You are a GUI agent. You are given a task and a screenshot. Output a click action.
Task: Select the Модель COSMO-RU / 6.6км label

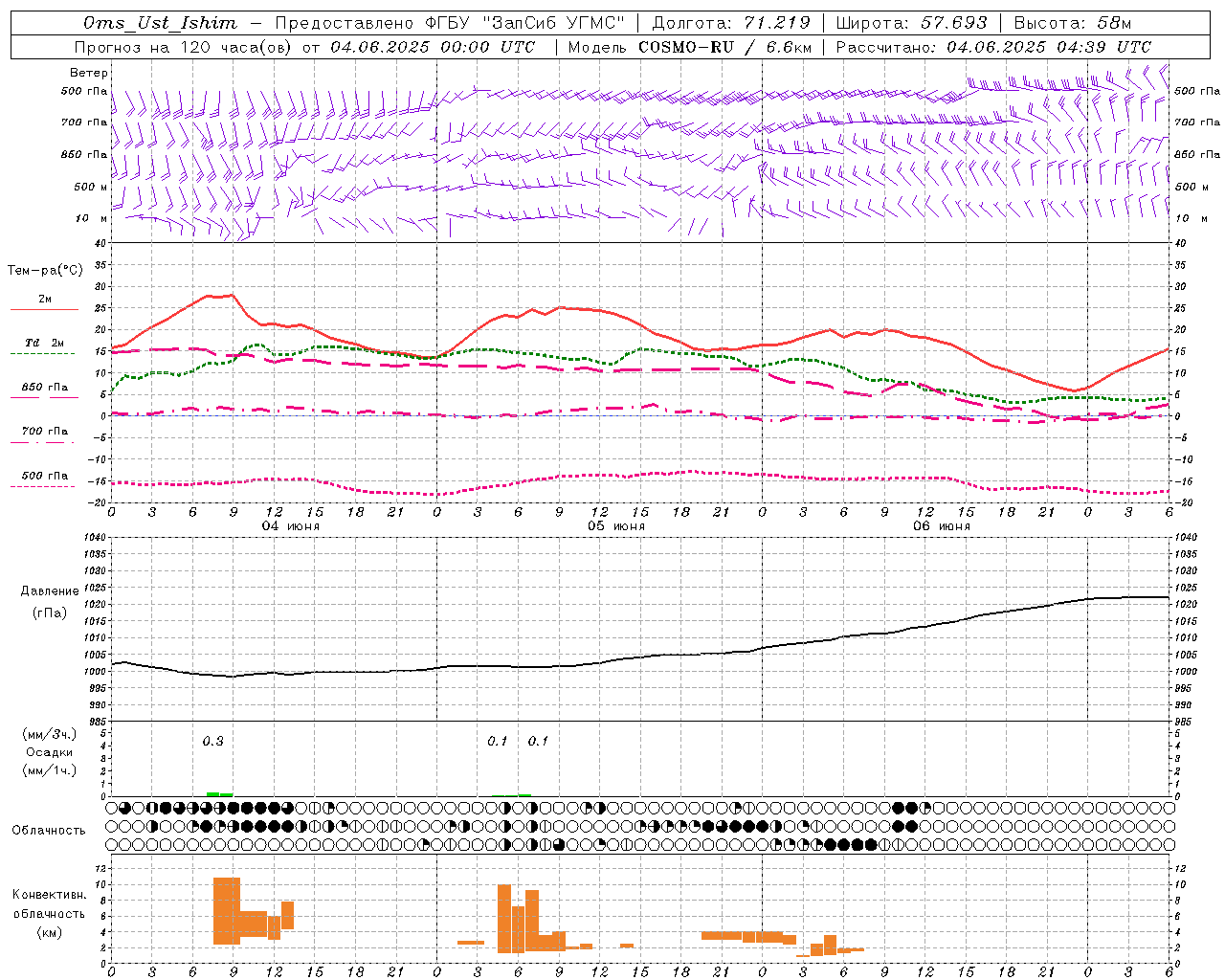click(x=689, y=47)
